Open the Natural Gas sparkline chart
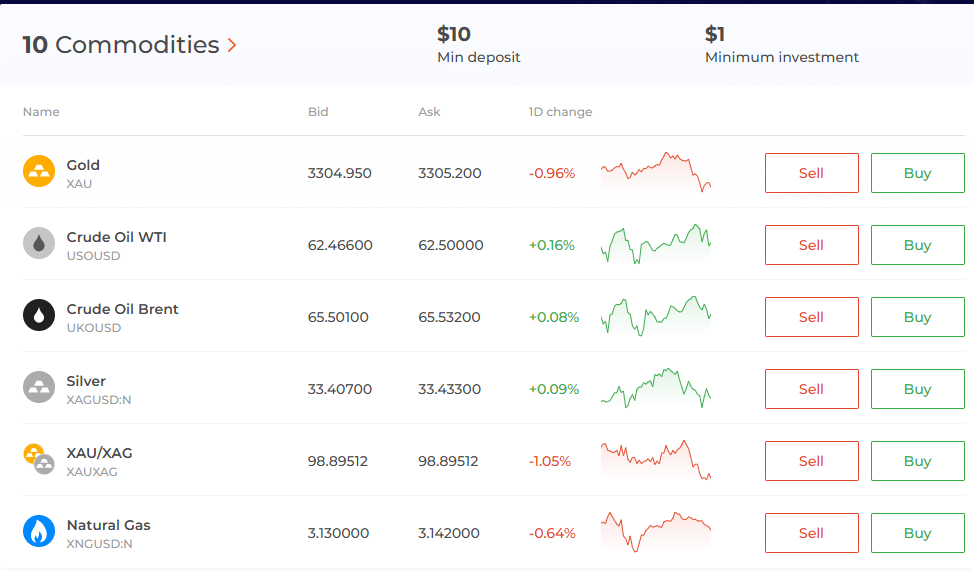This screenshot has width=974, height=571. click(x=655, y=531)
